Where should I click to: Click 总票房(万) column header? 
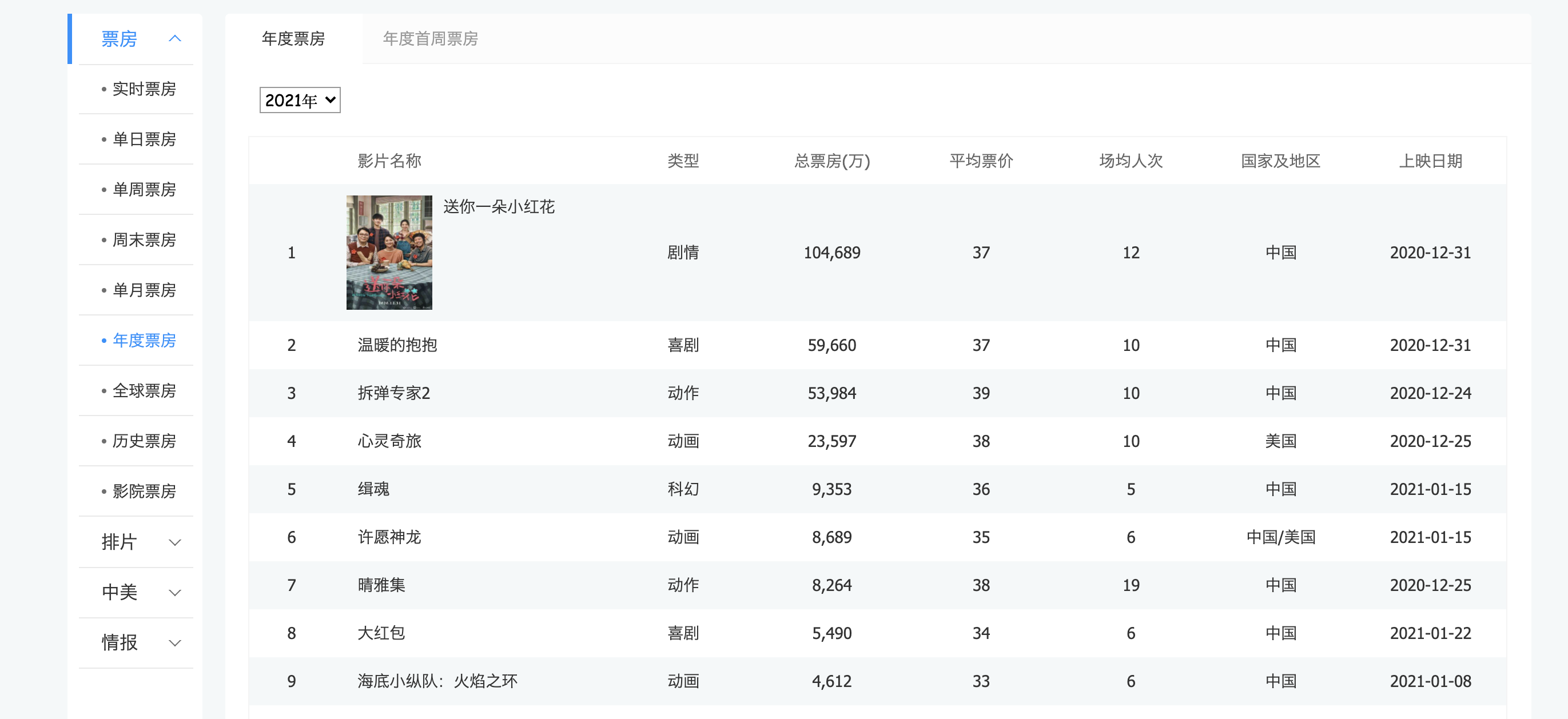point(831,161)
